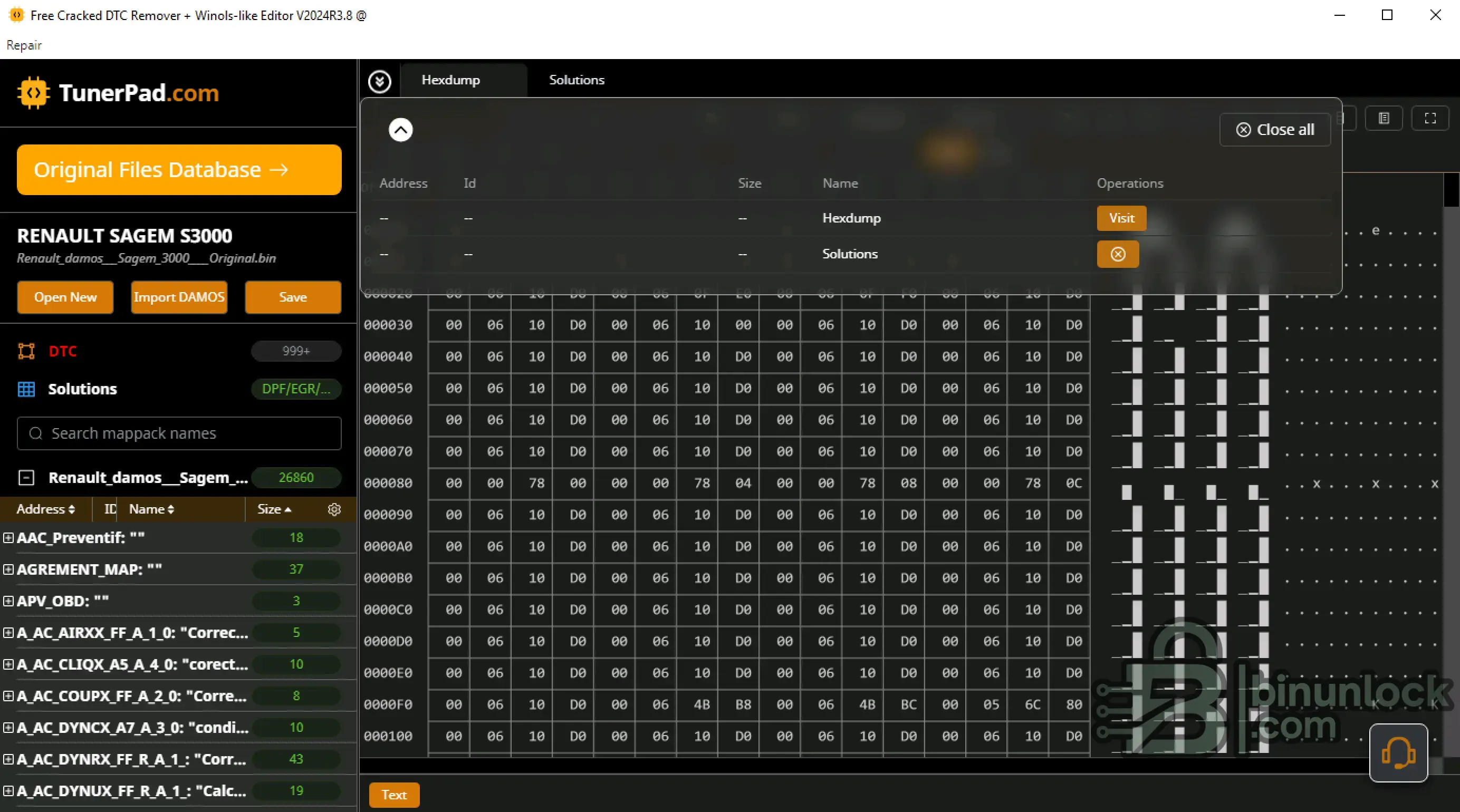Collapse the Renault_damos__Sagem mappack tree
The image size is (1460, 812).
(26, 478)
